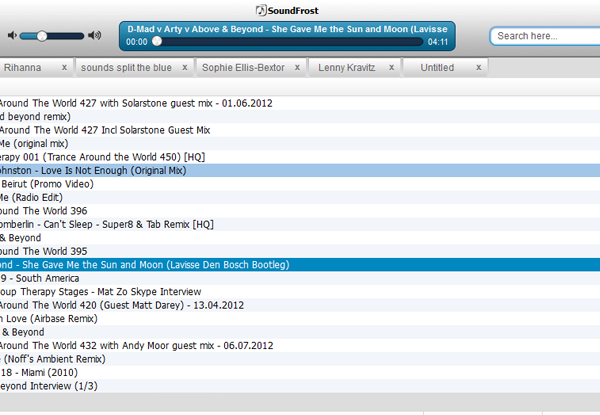Click the playback progress bar handle

pyautogui.click(x=157, y=41)
